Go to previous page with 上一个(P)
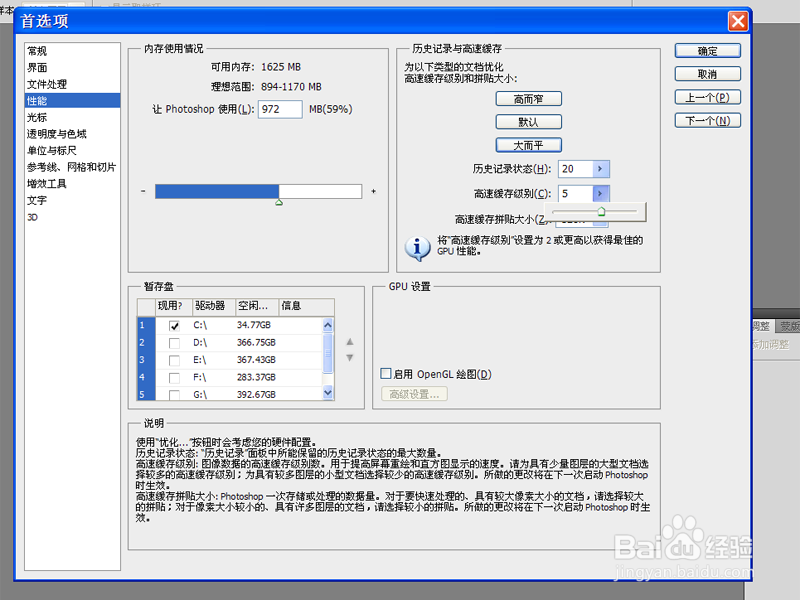Image resolution: width=800 pixels, height=600 pixels. click(x=708, y=97)
